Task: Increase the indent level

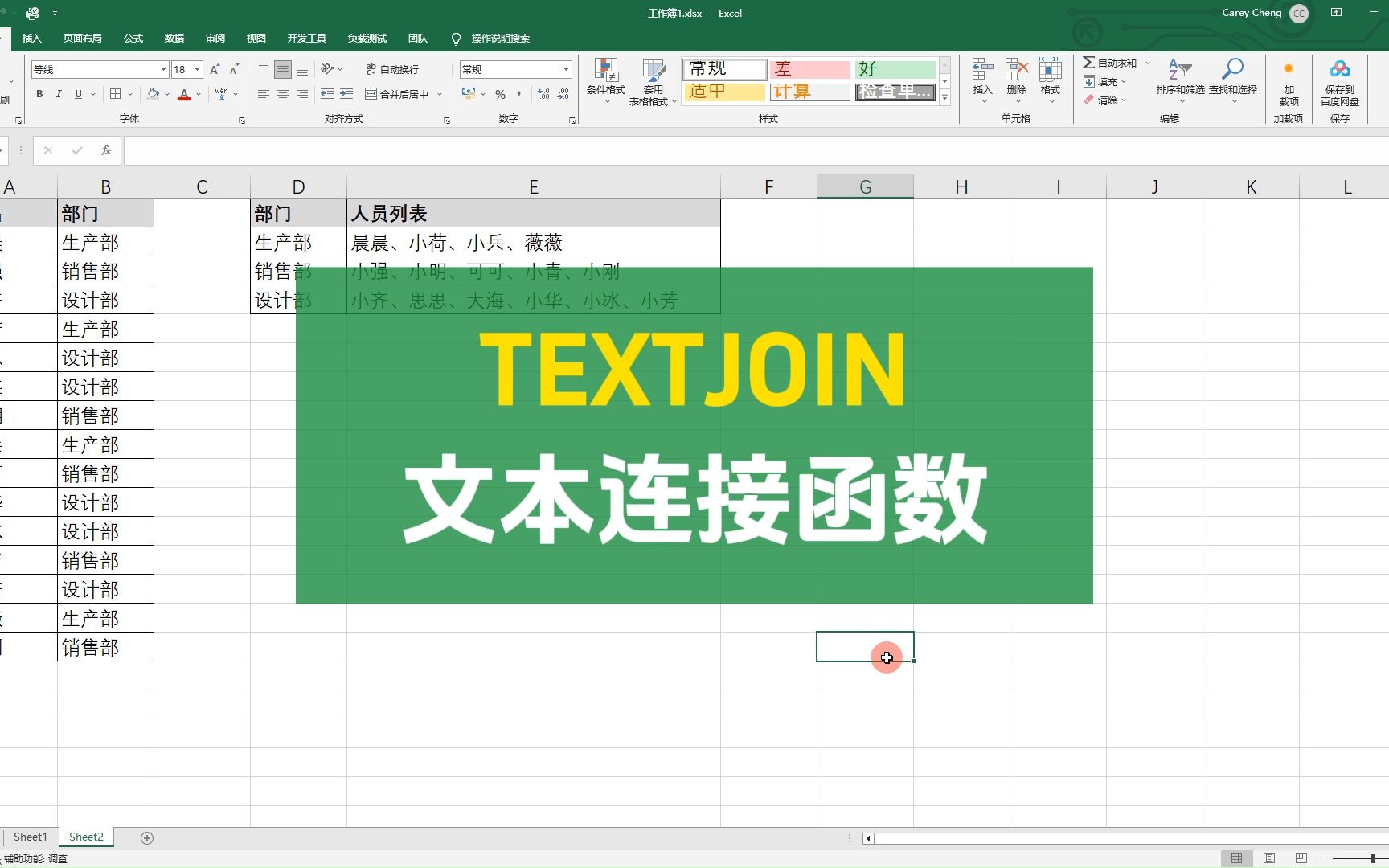Action: [x=346, y=94]
